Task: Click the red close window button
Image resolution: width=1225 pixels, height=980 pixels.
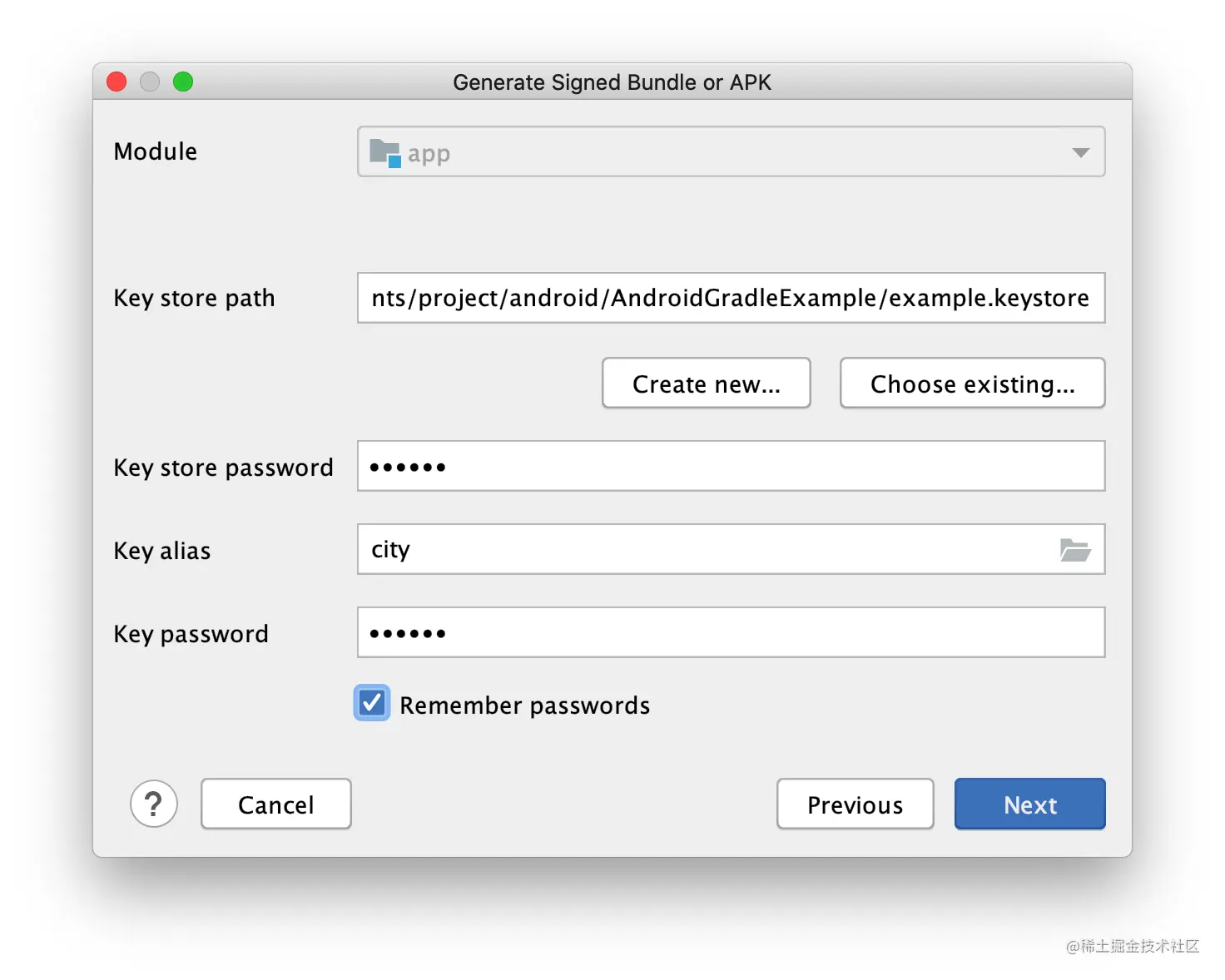Action: point(117,82)
